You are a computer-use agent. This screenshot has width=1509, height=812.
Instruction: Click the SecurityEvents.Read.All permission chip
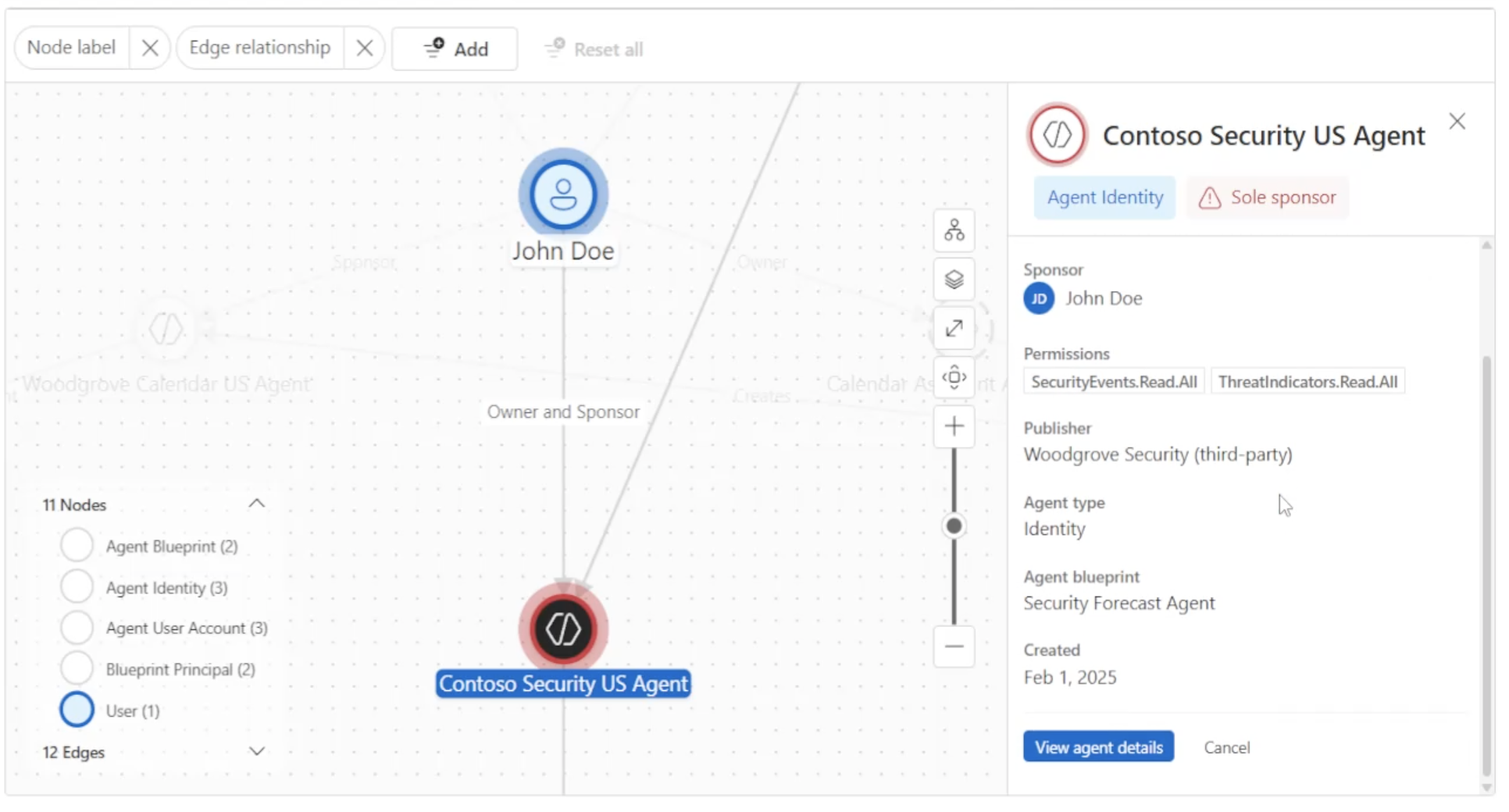pyautogui.click(x=1114, y=382)
